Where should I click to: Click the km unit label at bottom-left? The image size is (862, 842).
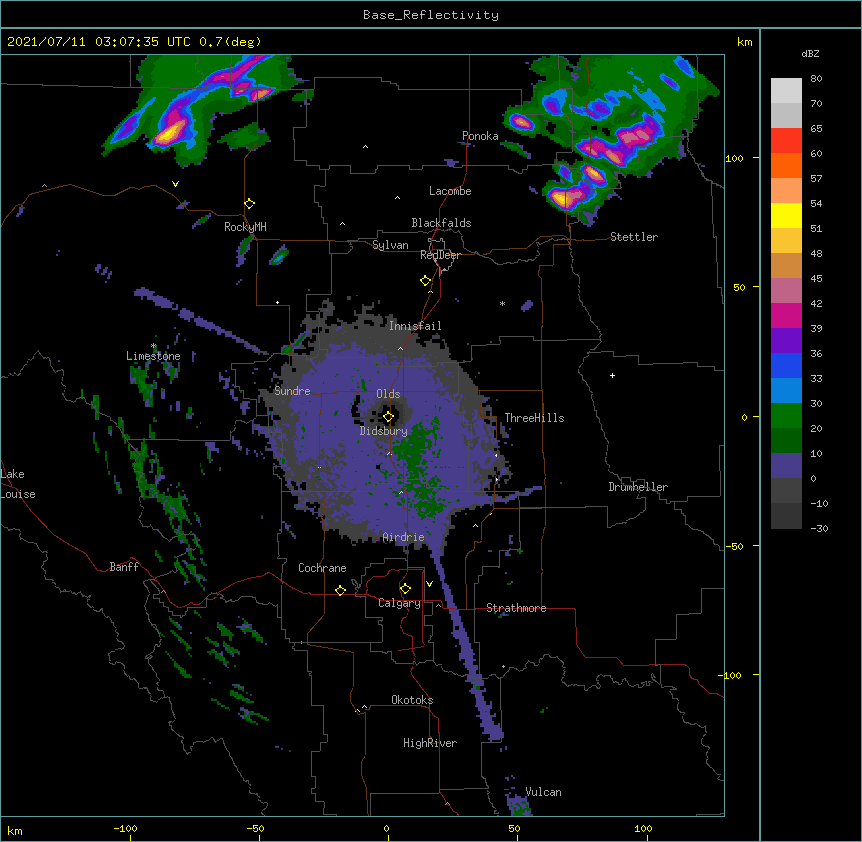click(15, 830)
